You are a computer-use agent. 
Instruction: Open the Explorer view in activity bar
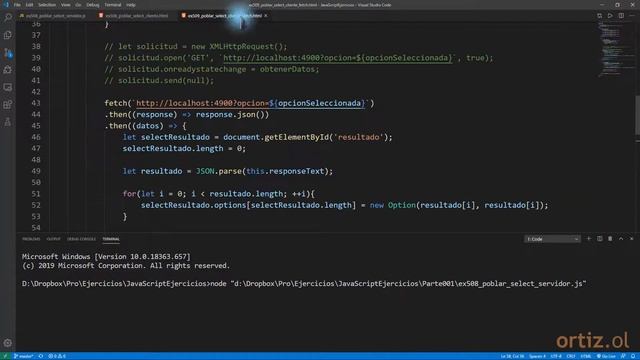click(x=8, y=35)
